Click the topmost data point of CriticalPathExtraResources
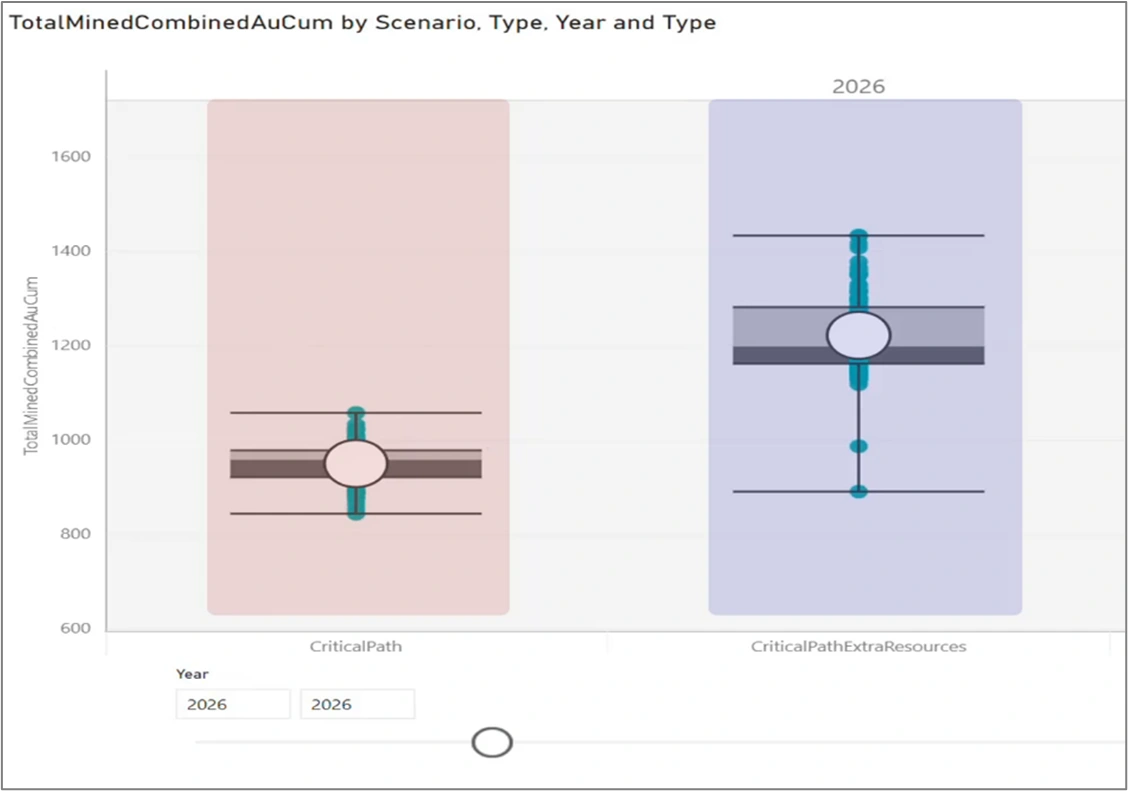Screen dimensions: 1128x791 (x=858, y=236)
